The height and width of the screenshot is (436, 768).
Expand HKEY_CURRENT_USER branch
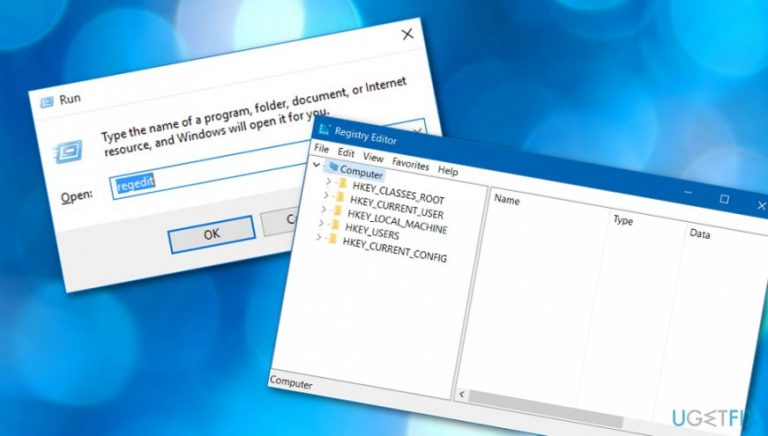click(x=326, y=195)
